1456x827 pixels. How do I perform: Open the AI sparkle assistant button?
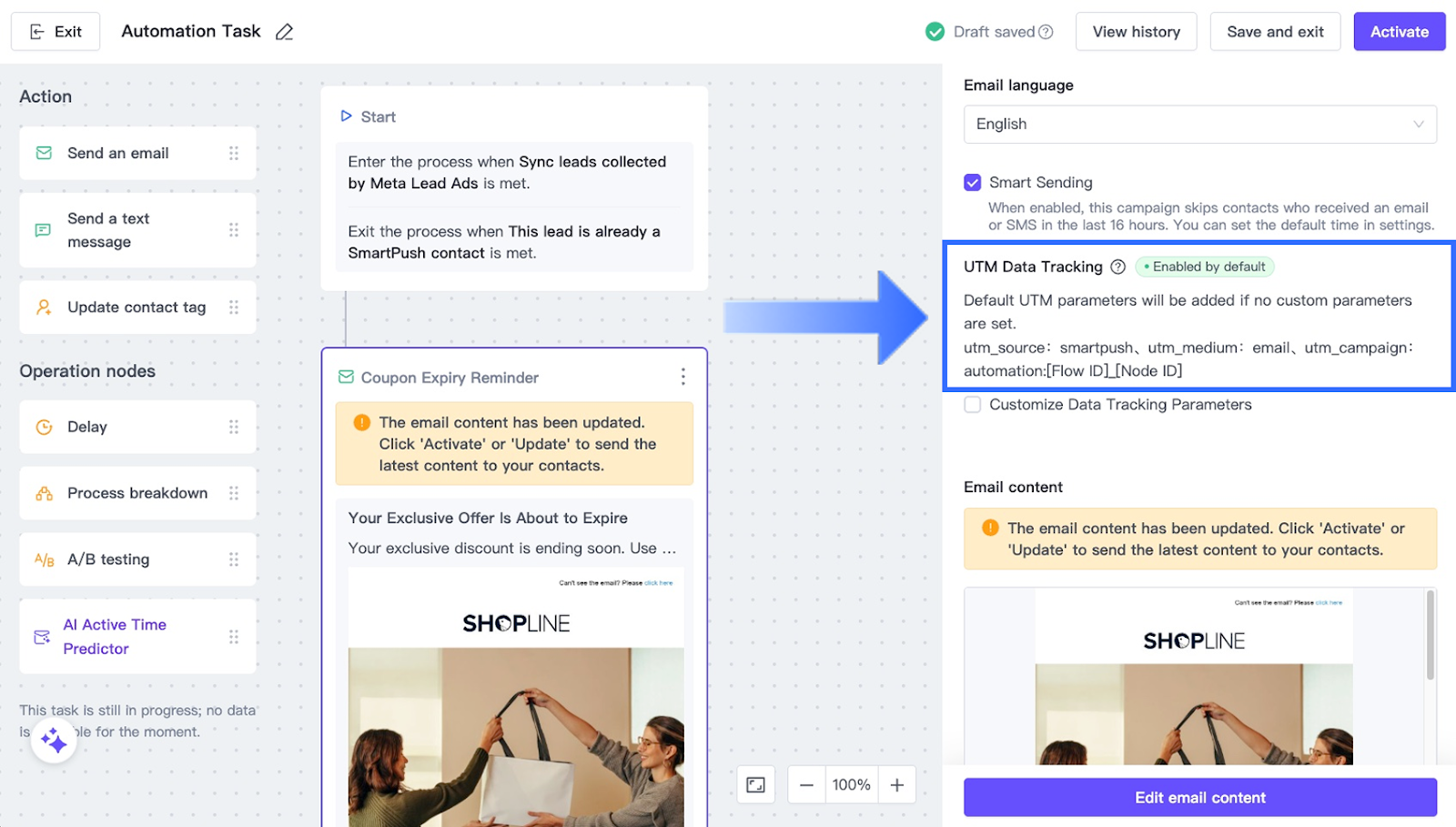54,741
